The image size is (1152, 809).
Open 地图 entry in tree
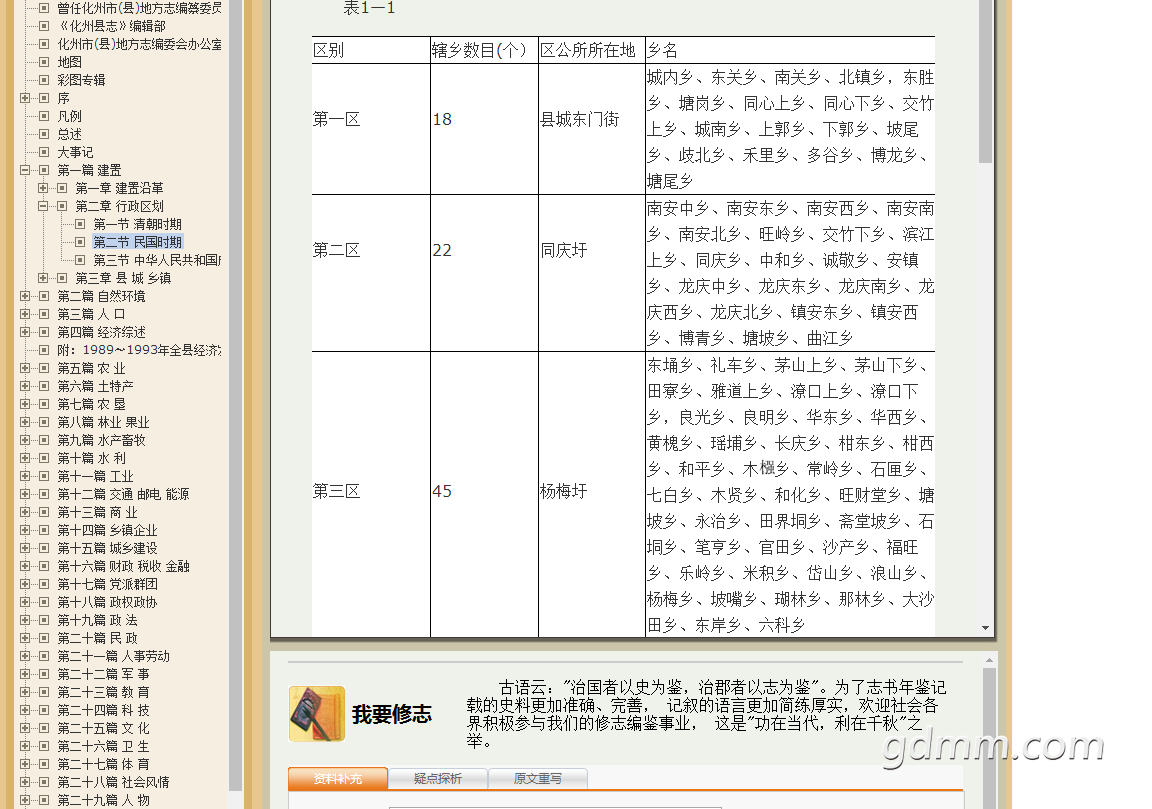coord(70,62)
